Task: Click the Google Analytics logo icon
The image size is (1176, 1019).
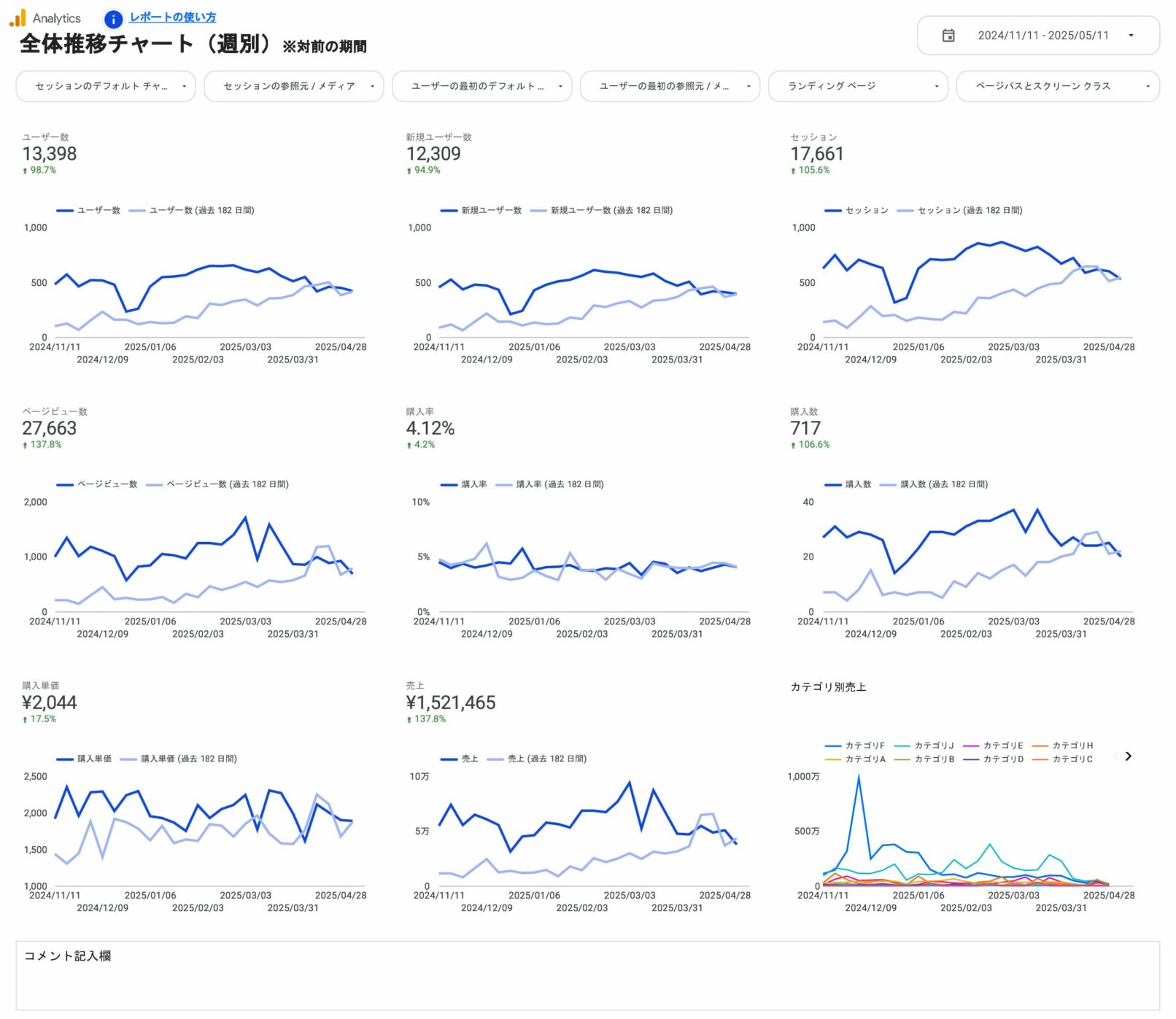Action: [18, 18]
